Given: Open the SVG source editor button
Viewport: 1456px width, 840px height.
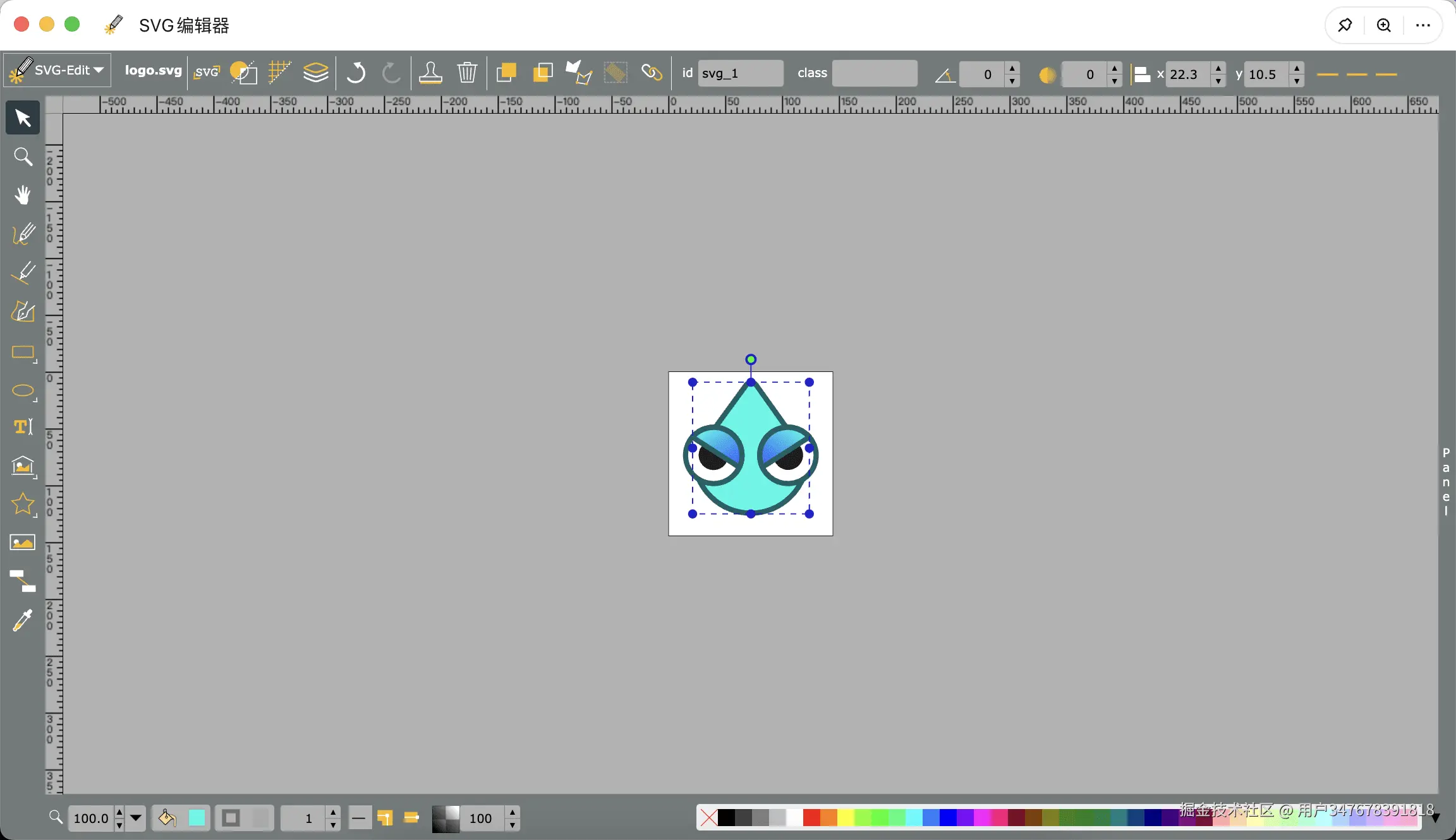Looking at the screenshot, I should (x=207, y=73).
